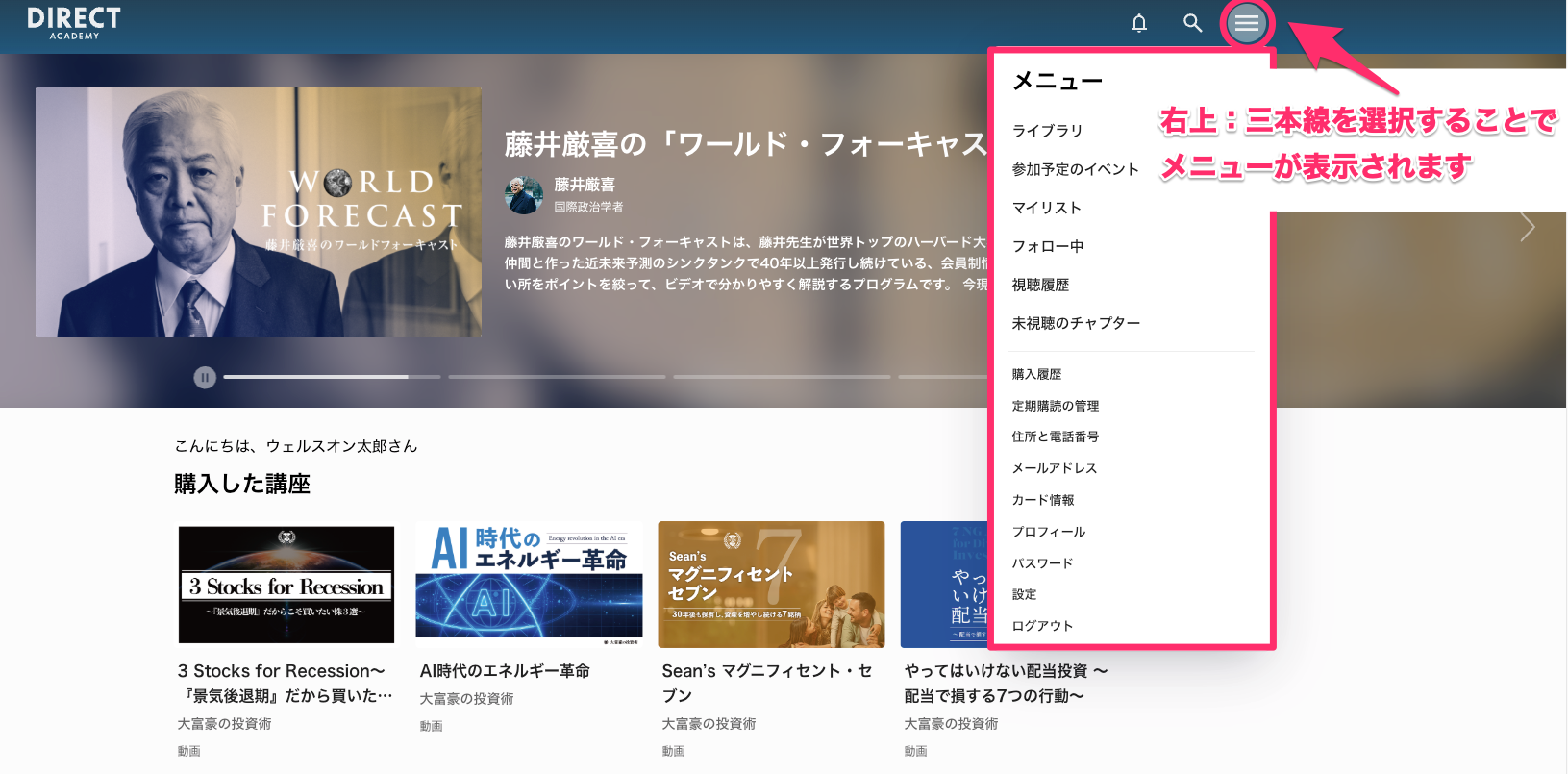
Task: Select the first carousel progress bar
Action: click(332, 377)
